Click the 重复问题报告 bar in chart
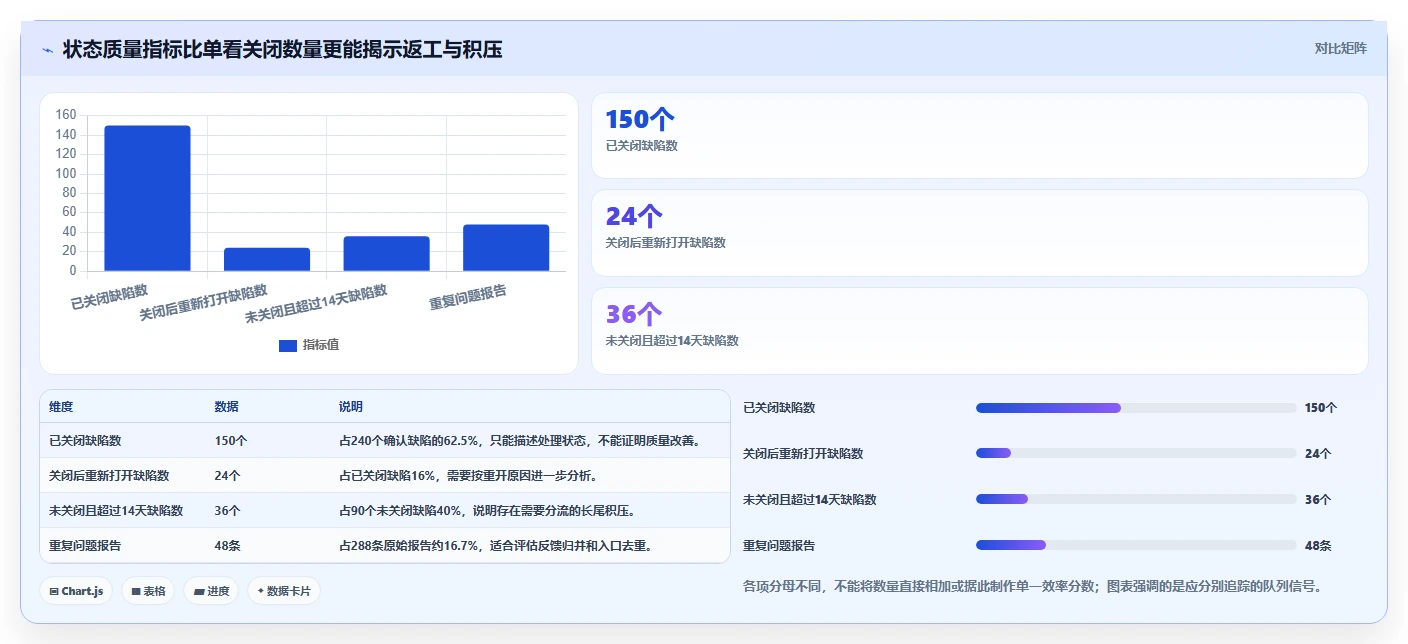The image size is (1408, 644). [506, 247]
